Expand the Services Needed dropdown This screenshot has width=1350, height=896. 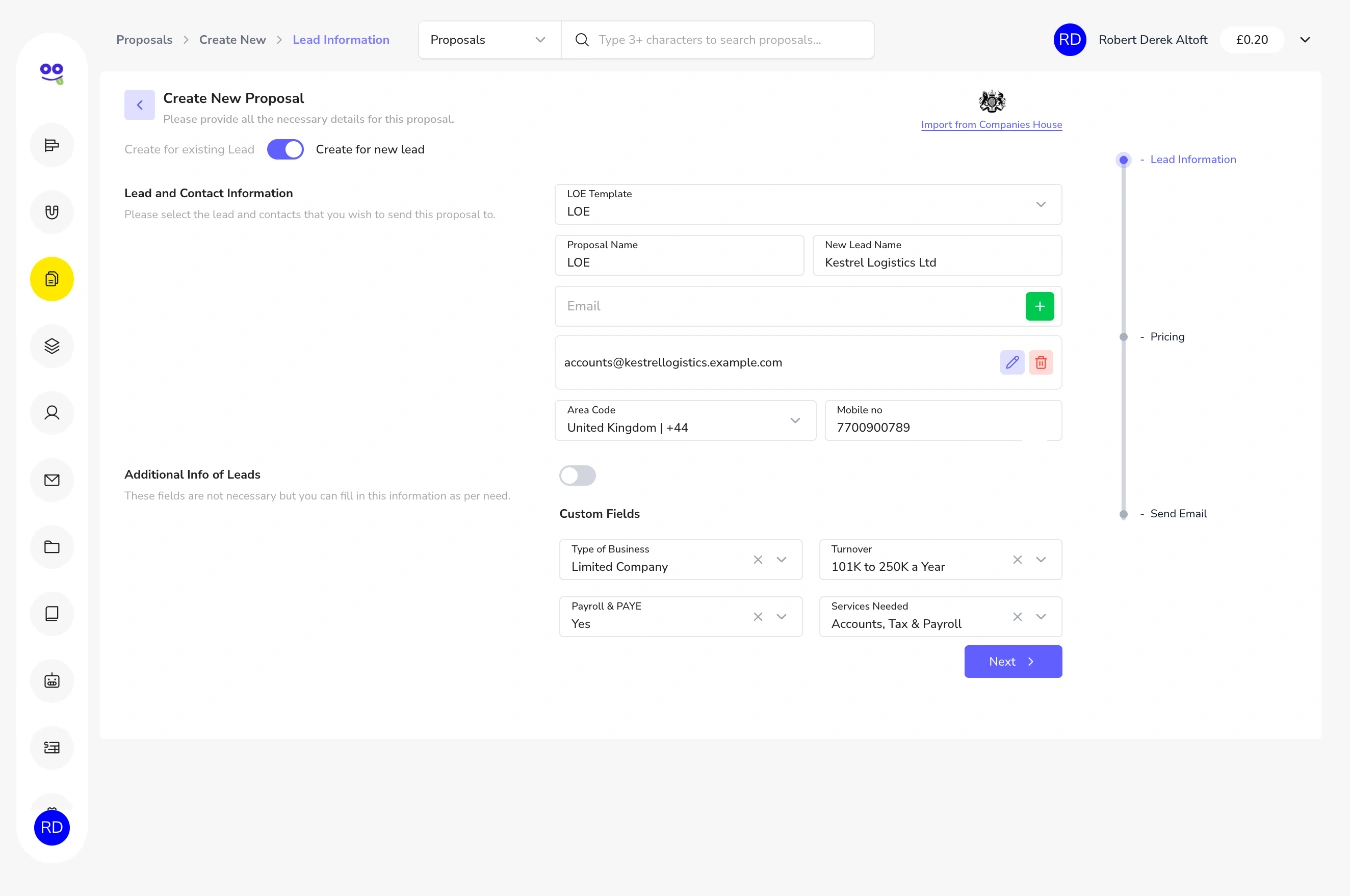(x=1041, y=617)
